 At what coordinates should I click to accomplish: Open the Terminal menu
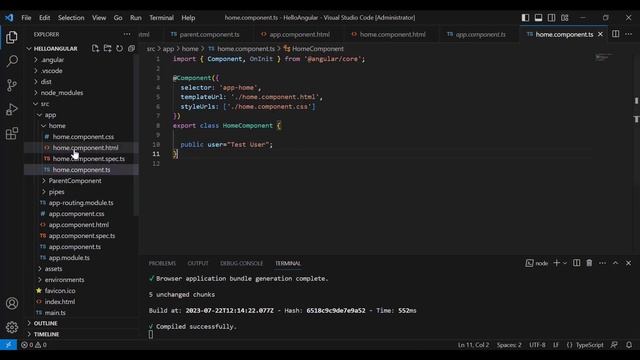tap(161, 18)
